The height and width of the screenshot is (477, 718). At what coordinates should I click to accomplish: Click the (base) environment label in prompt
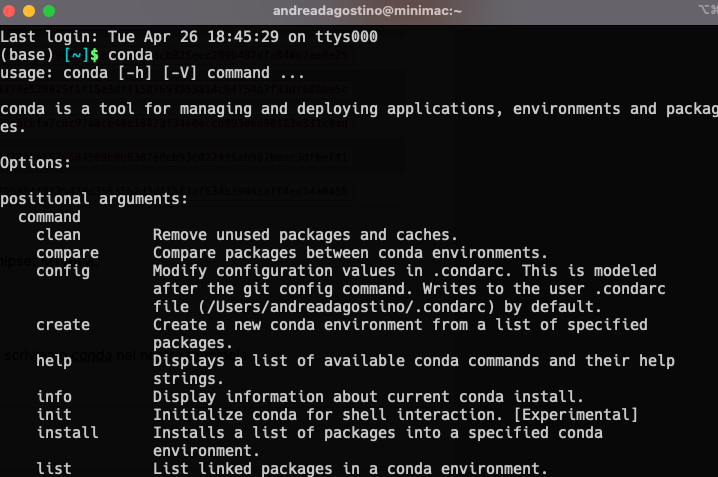click(27, 55)
